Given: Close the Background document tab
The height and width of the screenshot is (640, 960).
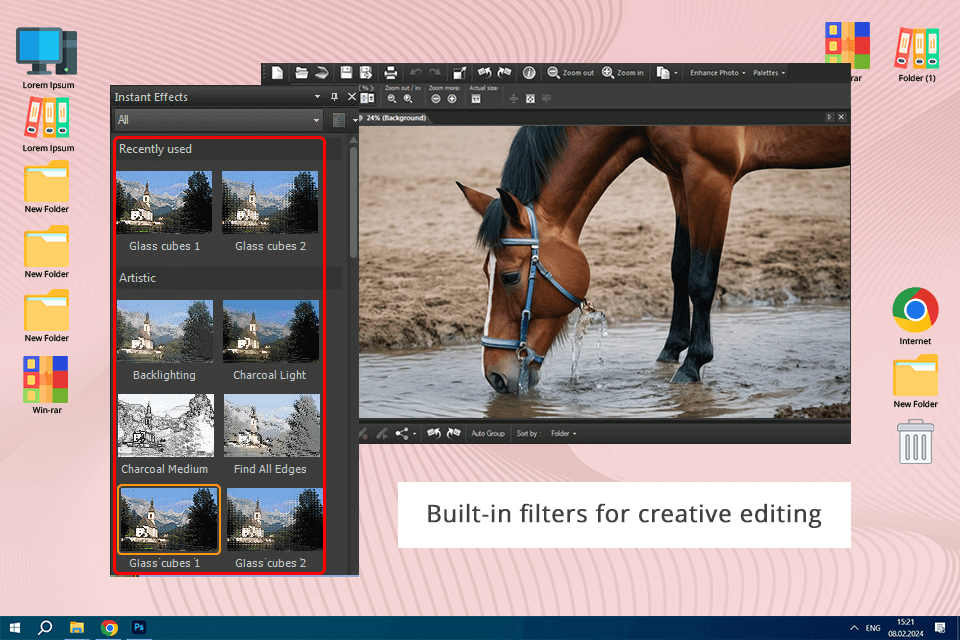Looking at the screenshot, I should [841, 117].
